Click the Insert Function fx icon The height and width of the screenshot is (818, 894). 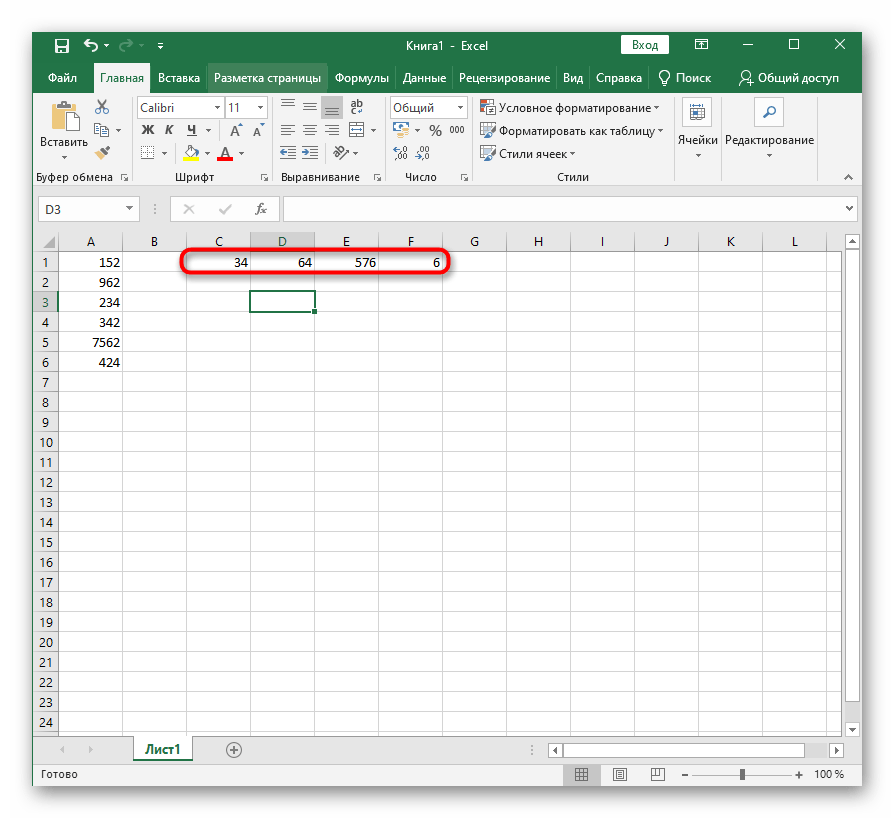coord(261,209)
